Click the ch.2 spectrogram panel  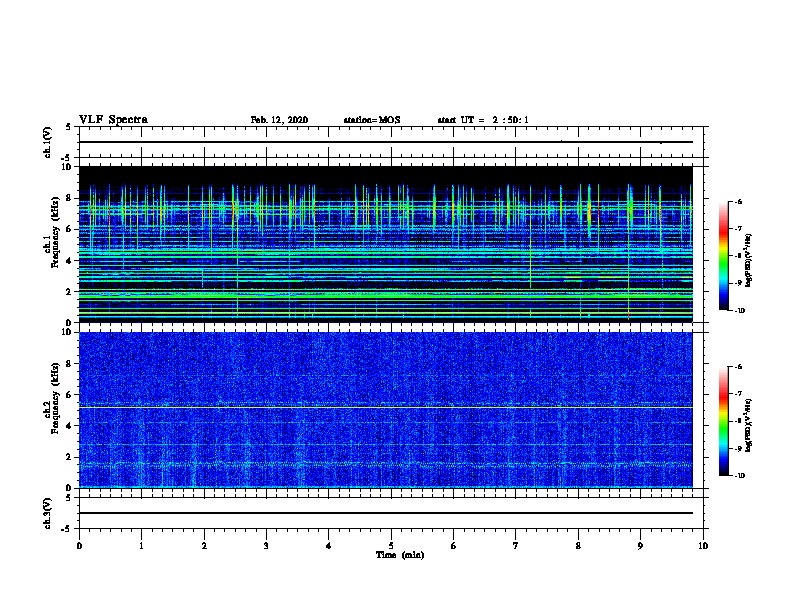[386, 410]
